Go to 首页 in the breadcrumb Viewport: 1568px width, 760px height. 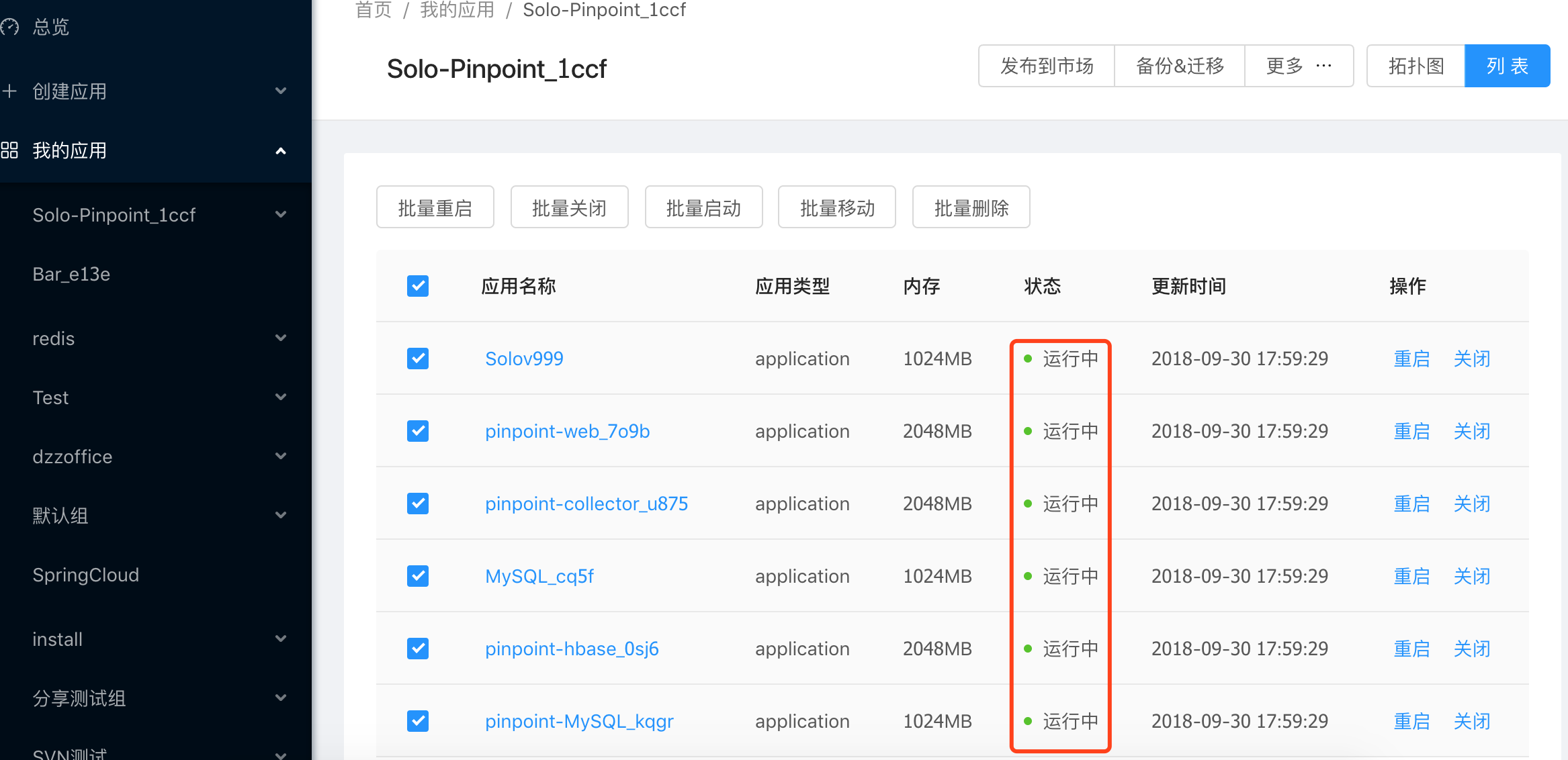(x=374, y=9)
